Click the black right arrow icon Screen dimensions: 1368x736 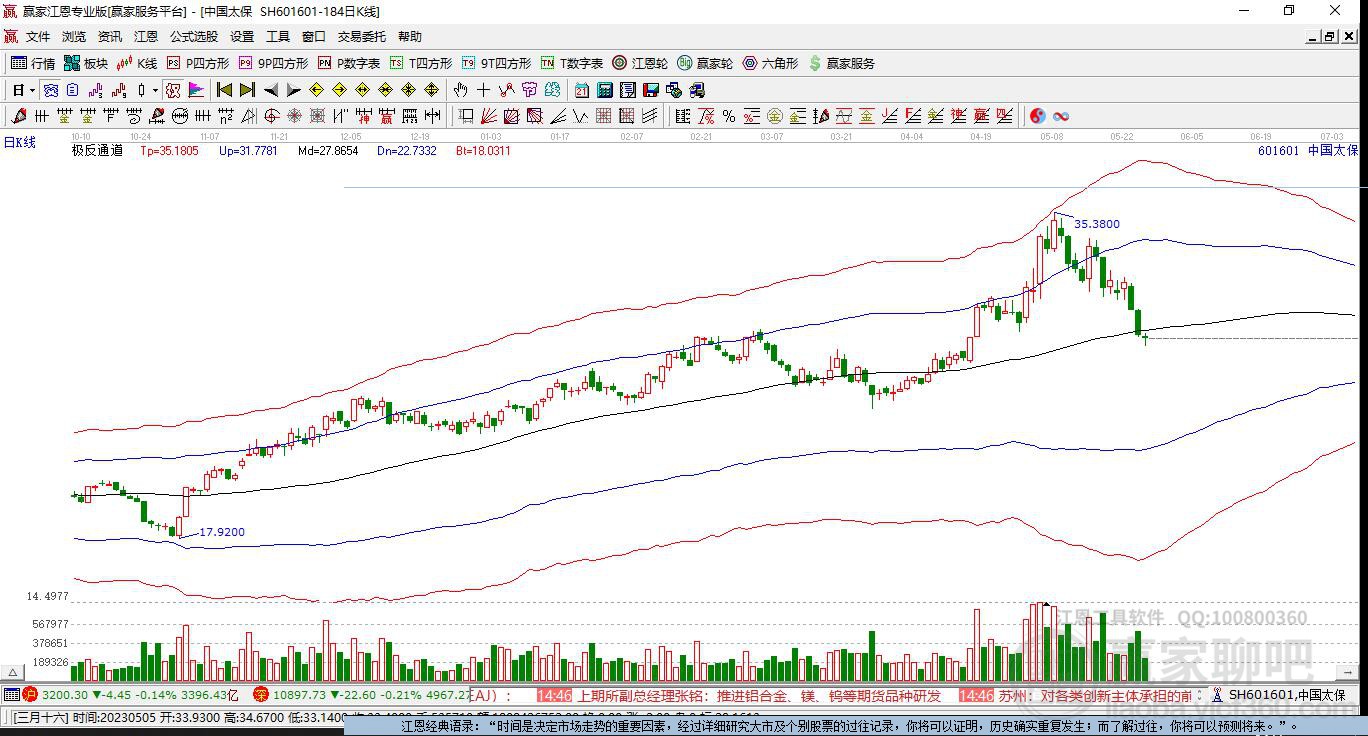(293, 90)
